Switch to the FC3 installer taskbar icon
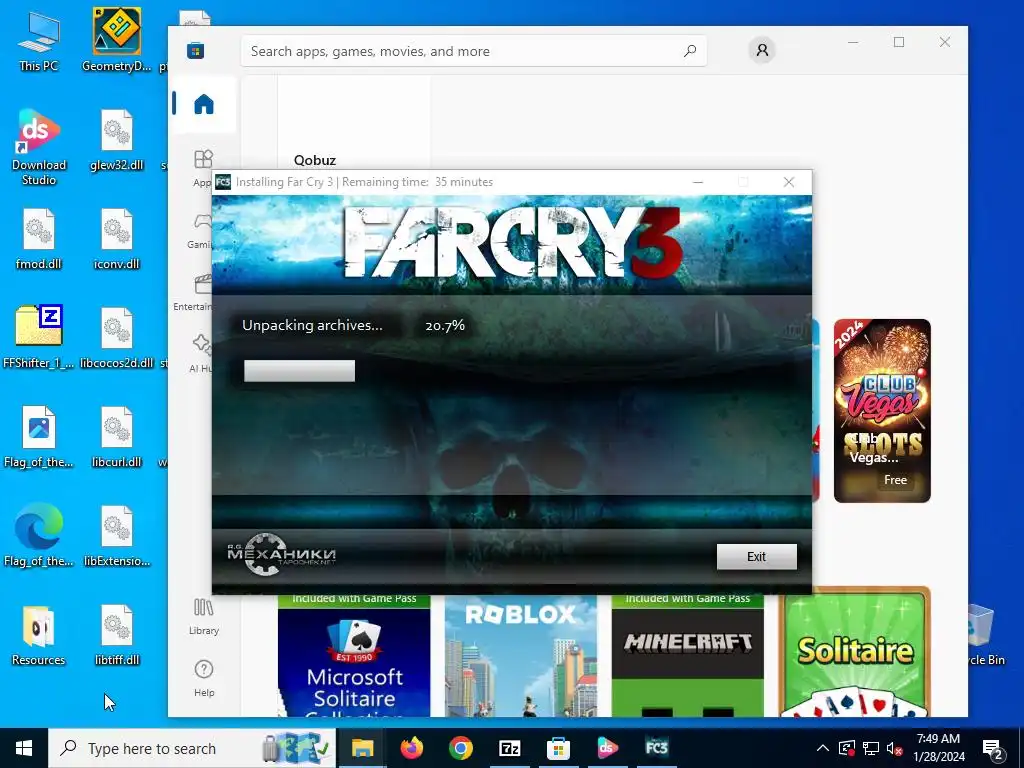Viewport: 1024px width, 768px height. [656, 748]
